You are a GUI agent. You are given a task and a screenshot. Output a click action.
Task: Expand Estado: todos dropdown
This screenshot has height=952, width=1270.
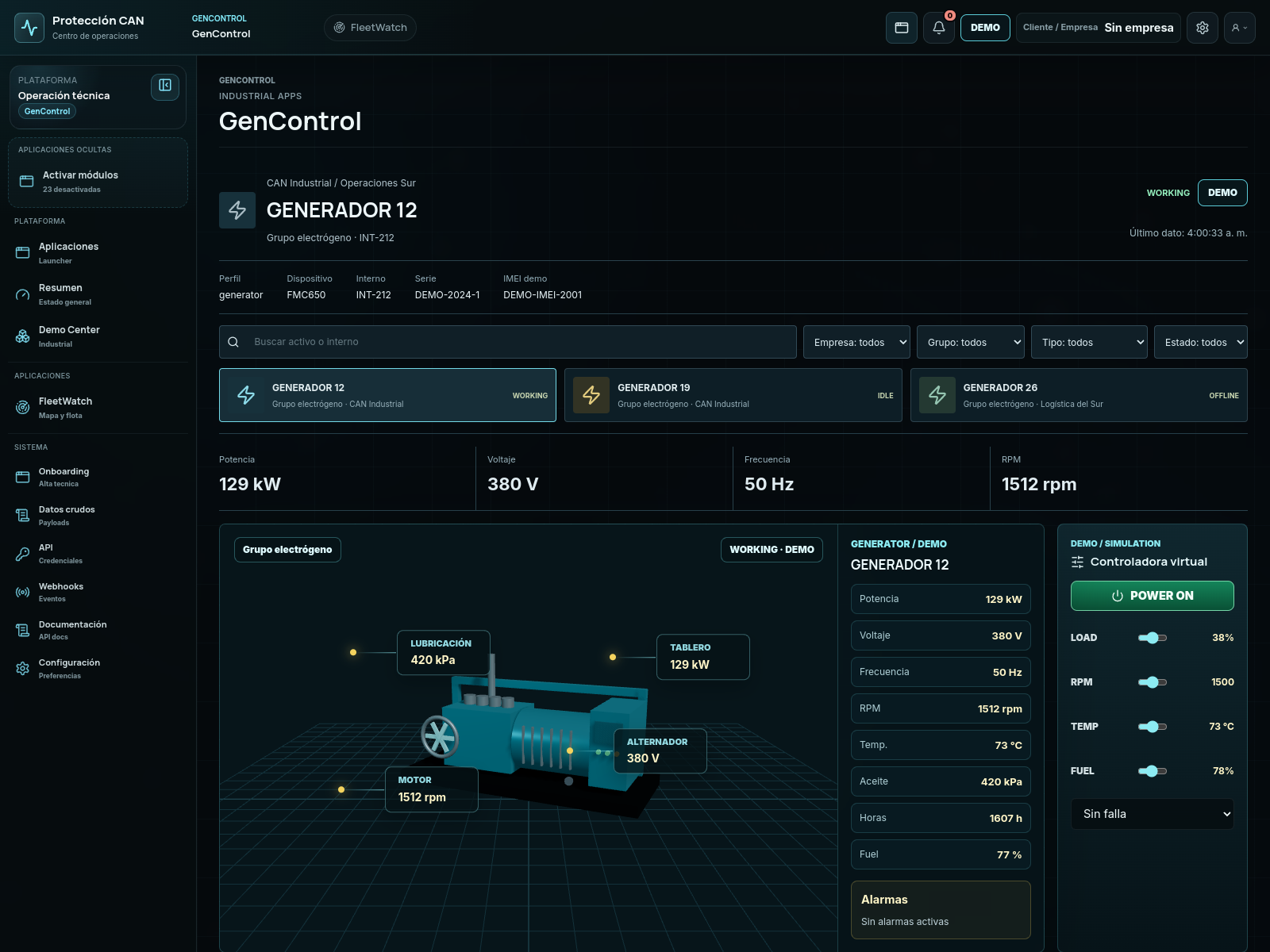(x=1201, y=342)
